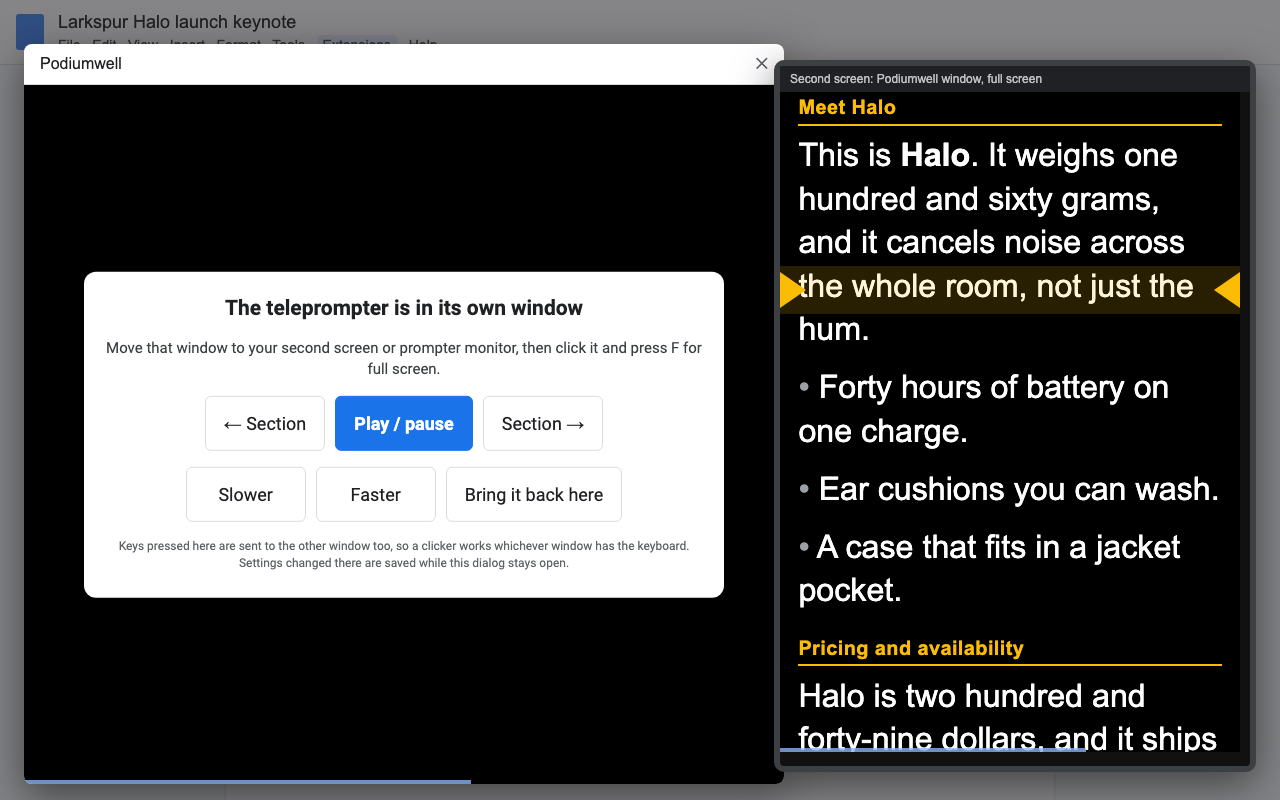Click the Podiumwell dialog title text

point(81,63)
